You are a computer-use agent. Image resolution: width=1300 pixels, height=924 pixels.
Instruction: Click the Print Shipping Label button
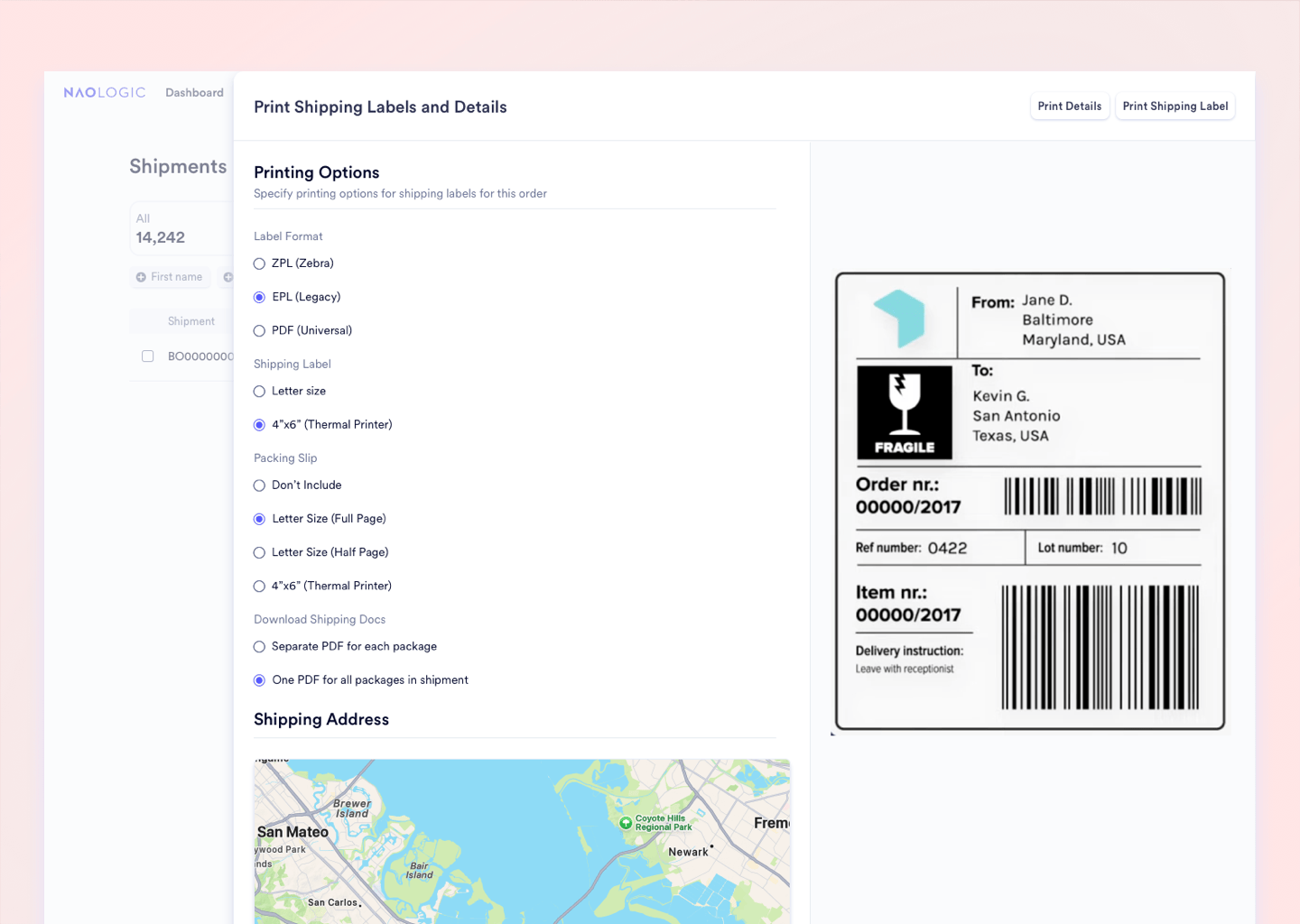click(1175, 106)
